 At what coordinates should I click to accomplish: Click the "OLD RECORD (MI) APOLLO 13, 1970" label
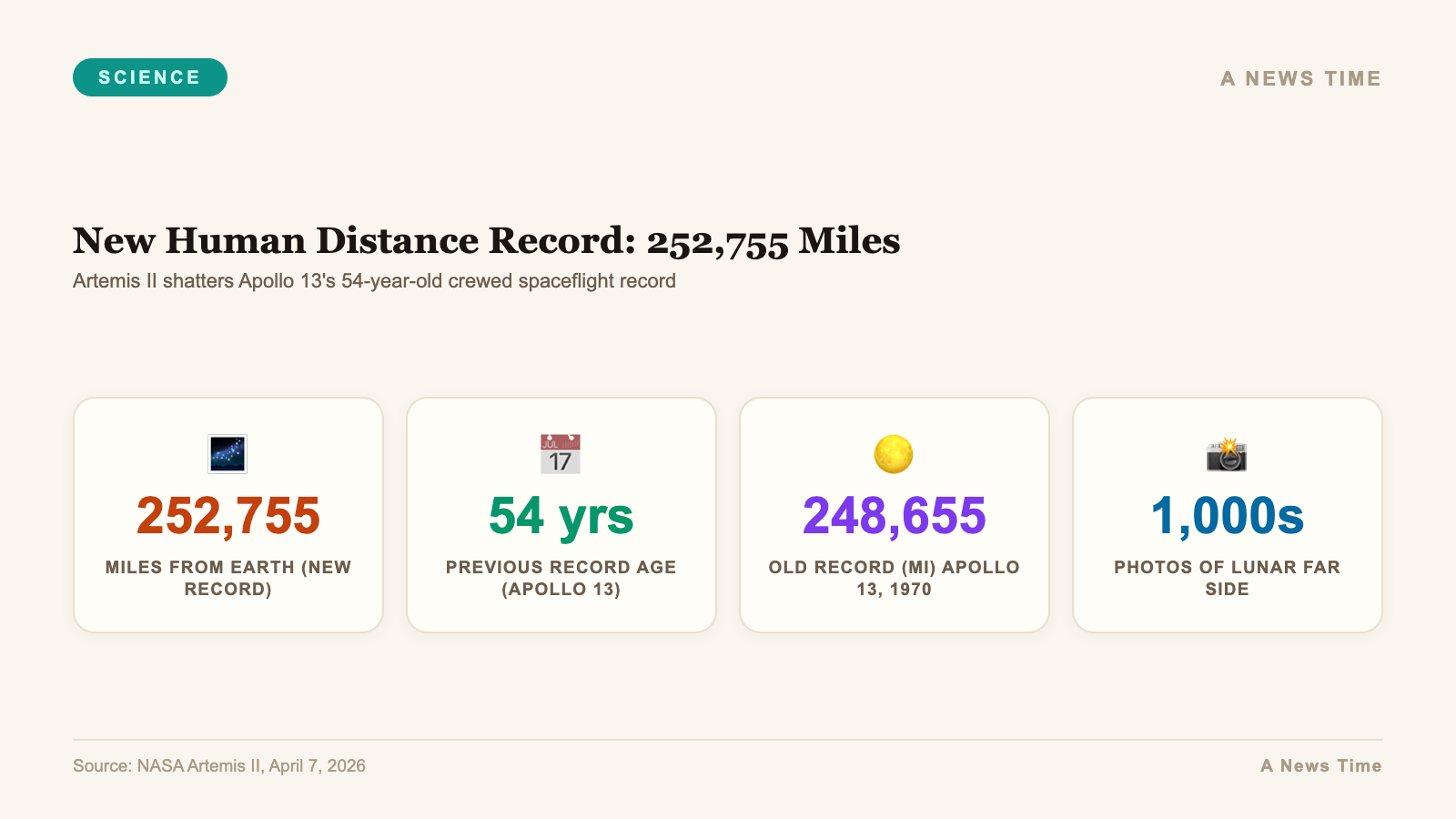coord(895,578)
